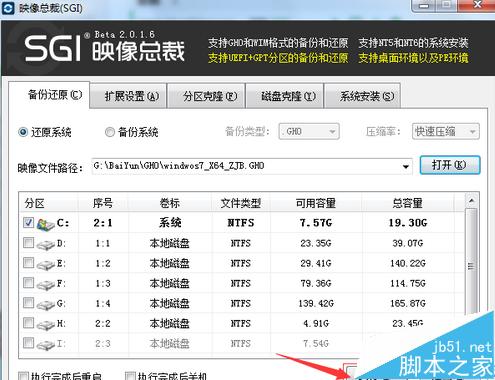
Task: Click the Windows drive icon for C:
Action: (x=46, y=225)
